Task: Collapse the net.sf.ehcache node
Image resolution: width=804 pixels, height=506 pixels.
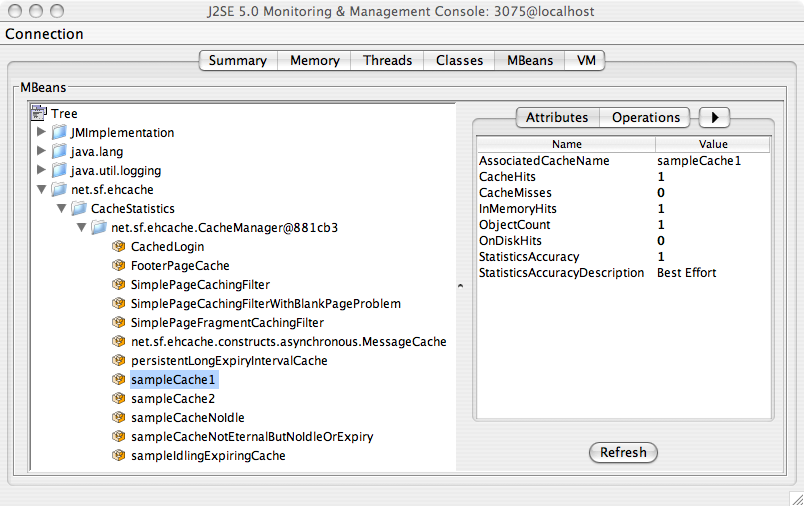Action: click(42, 189)
